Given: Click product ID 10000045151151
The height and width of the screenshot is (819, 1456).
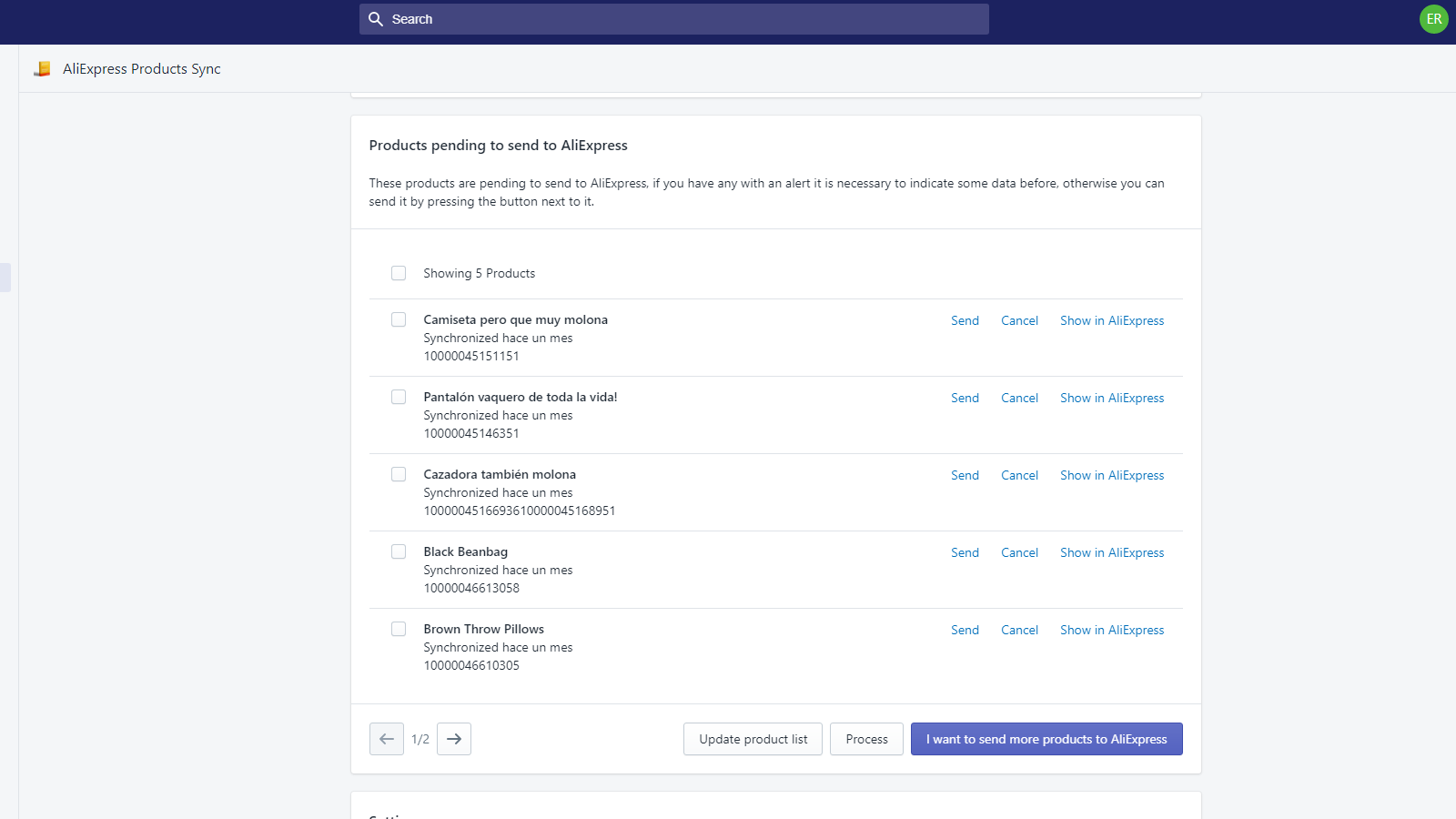Looking at the screenshot, I should (x=471, y=356).
